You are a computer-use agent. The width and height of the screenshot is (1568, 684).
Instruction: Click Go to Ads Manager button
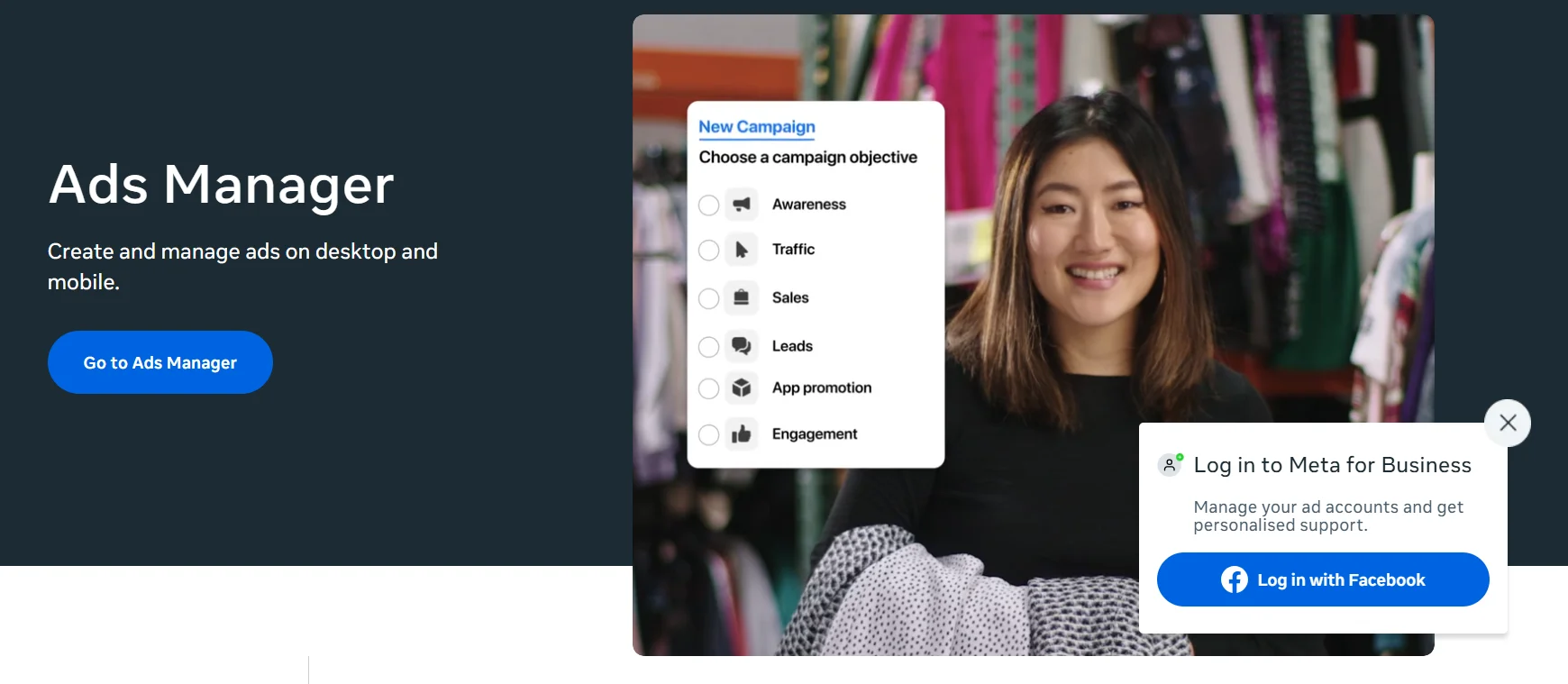(160, 362)
